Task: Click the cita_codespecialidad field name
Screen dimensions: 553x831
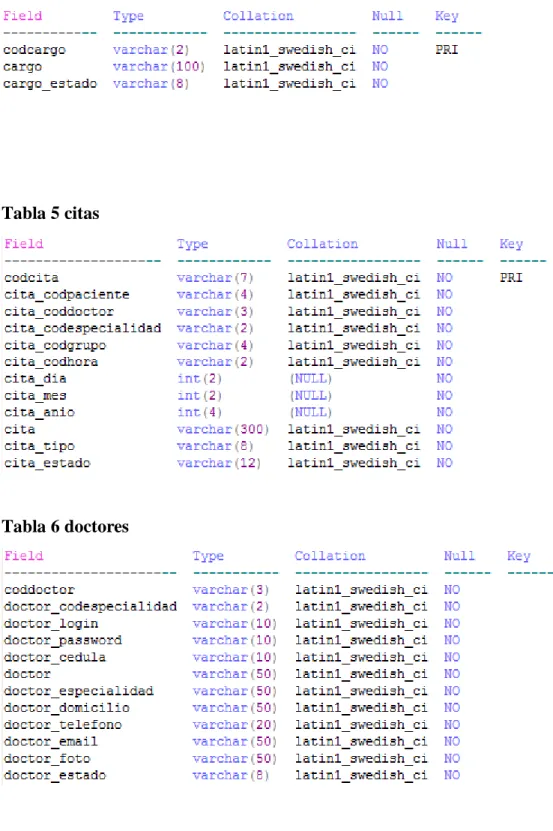Action: tap(83, 329)
